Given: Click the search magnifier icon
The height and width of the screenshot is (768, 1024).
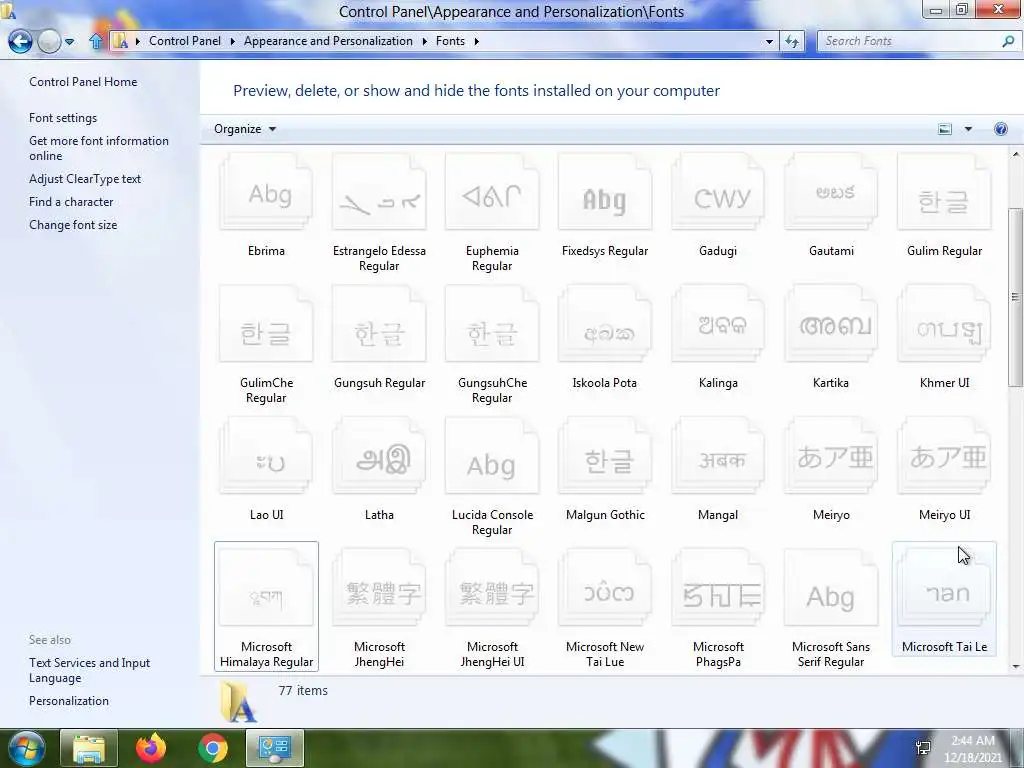Looking at the screenshot, I should coord(1008,41).
